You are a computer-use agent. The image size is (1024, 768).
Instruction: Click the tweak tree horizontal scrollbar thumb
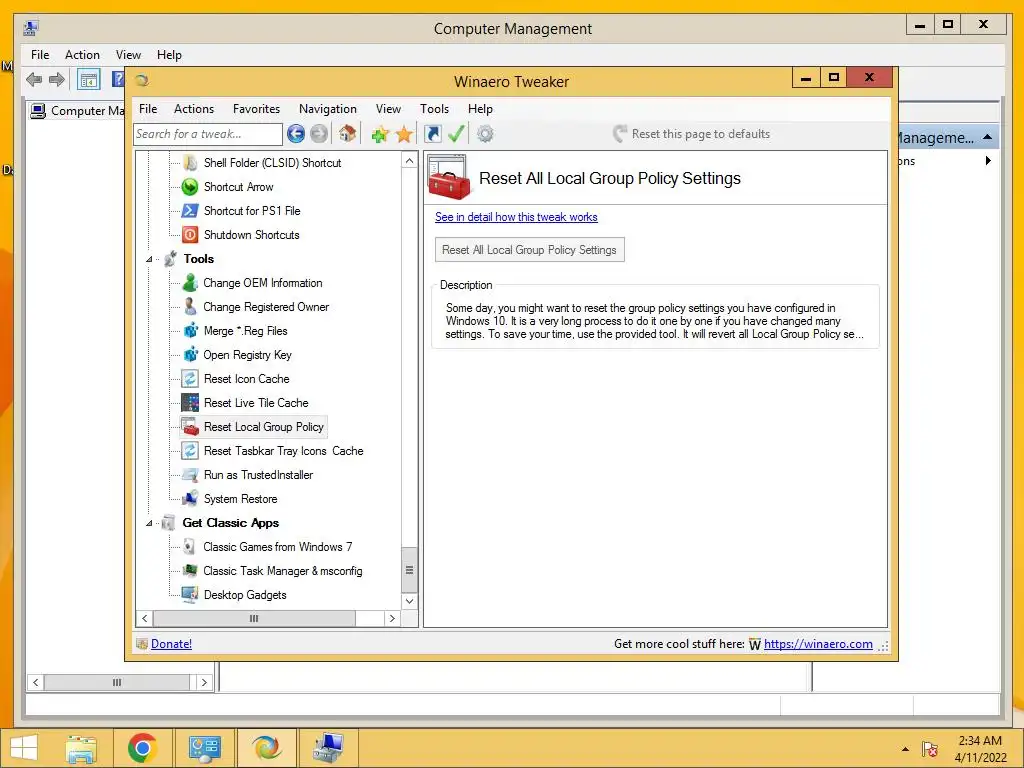254,618
